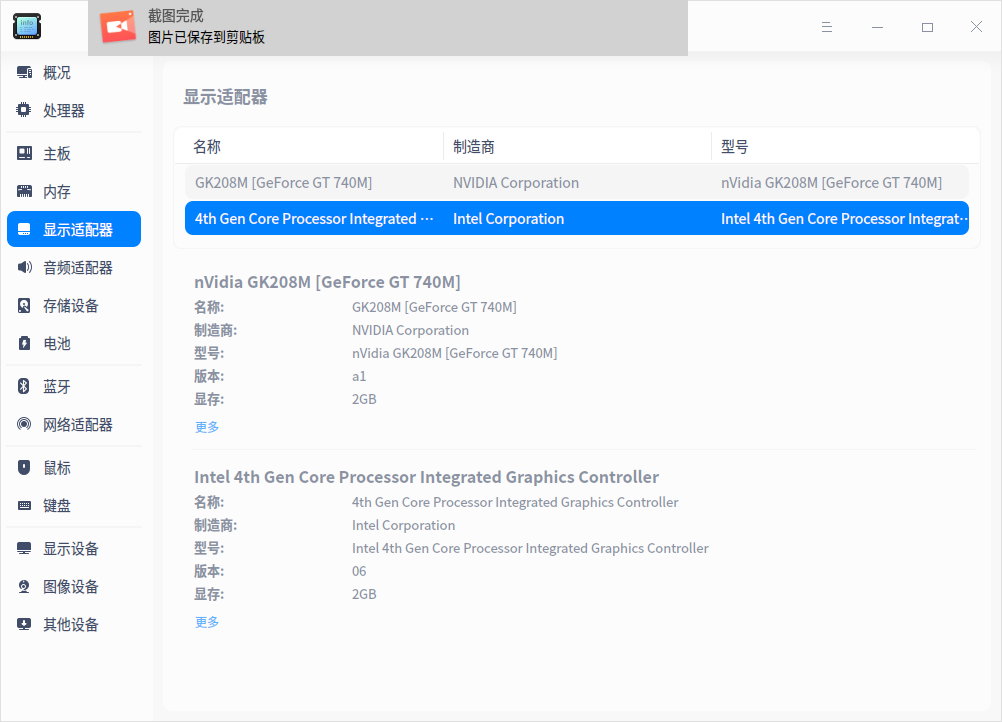
Task: Click the 截图完成 notification banner
Action: (x=388, y=27)
